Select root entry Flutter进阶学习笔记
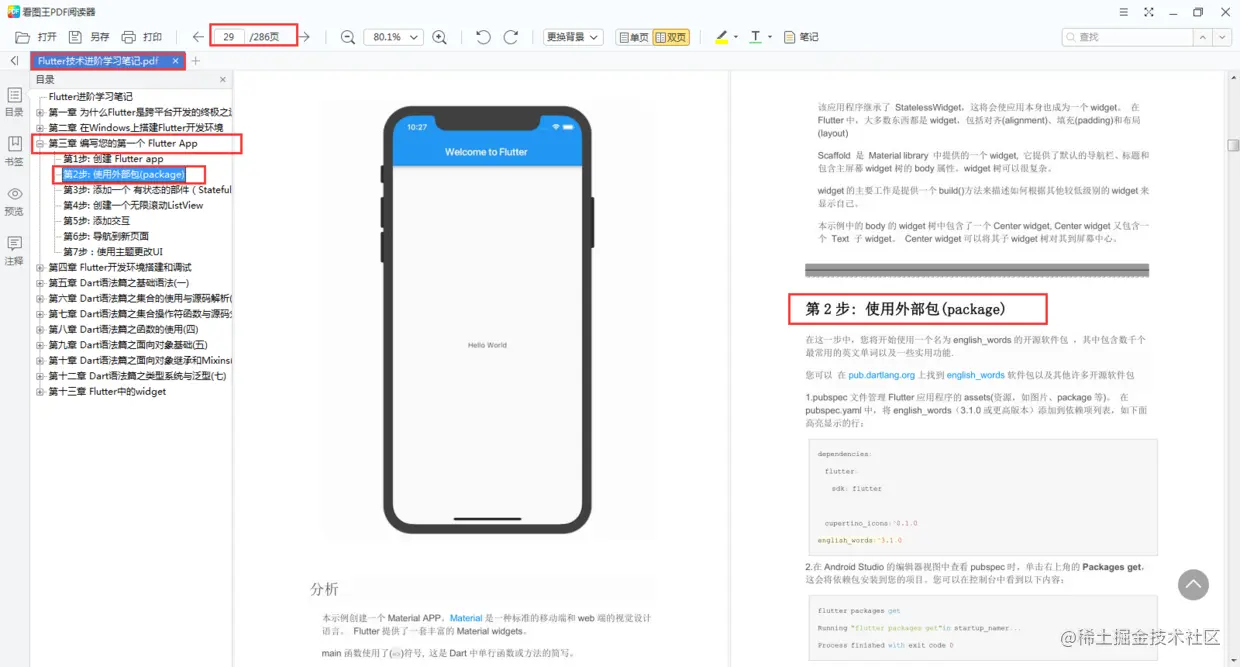The image size is (1240, 667). [90, 97]
